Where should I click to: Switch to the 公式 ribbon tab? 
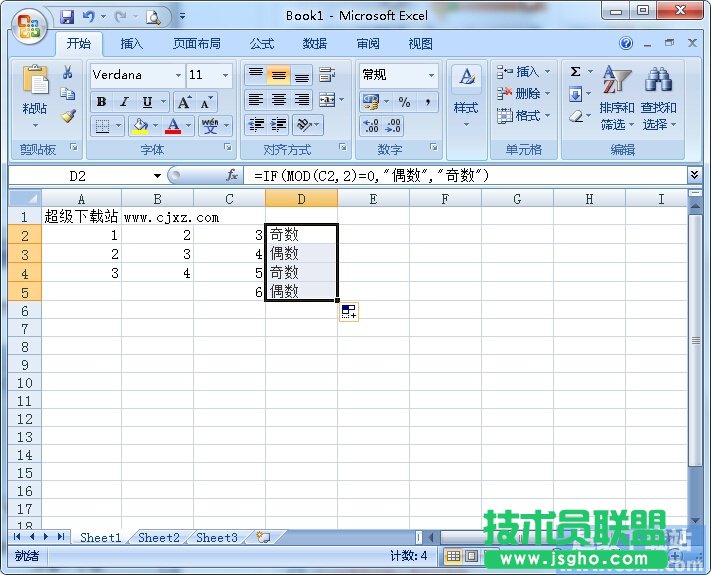pyautogui.click(x=262, y=44)
